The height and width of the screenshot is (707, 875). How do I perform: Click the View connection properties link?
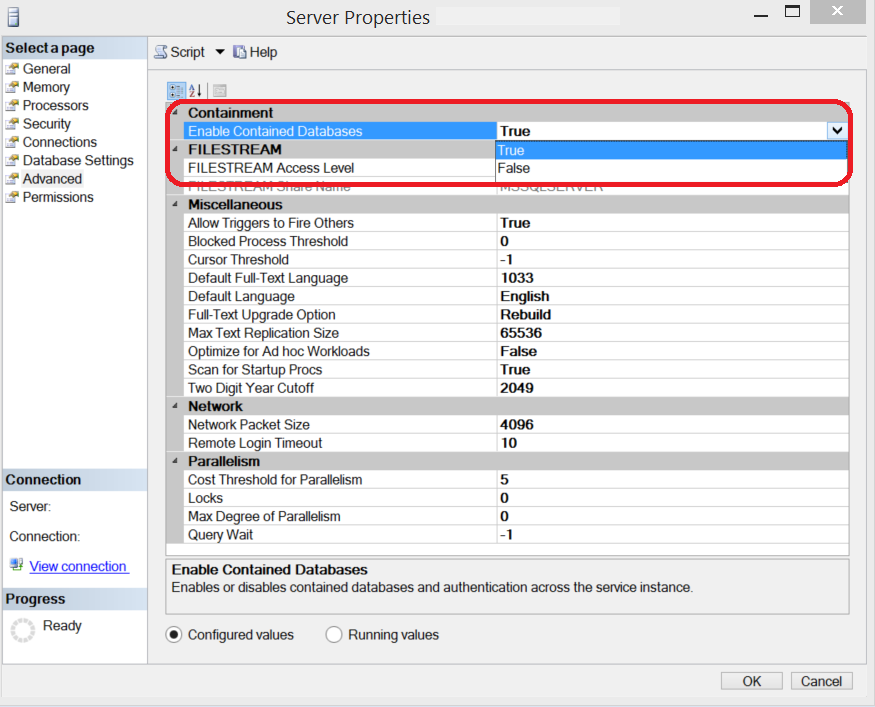pos(78,566)
